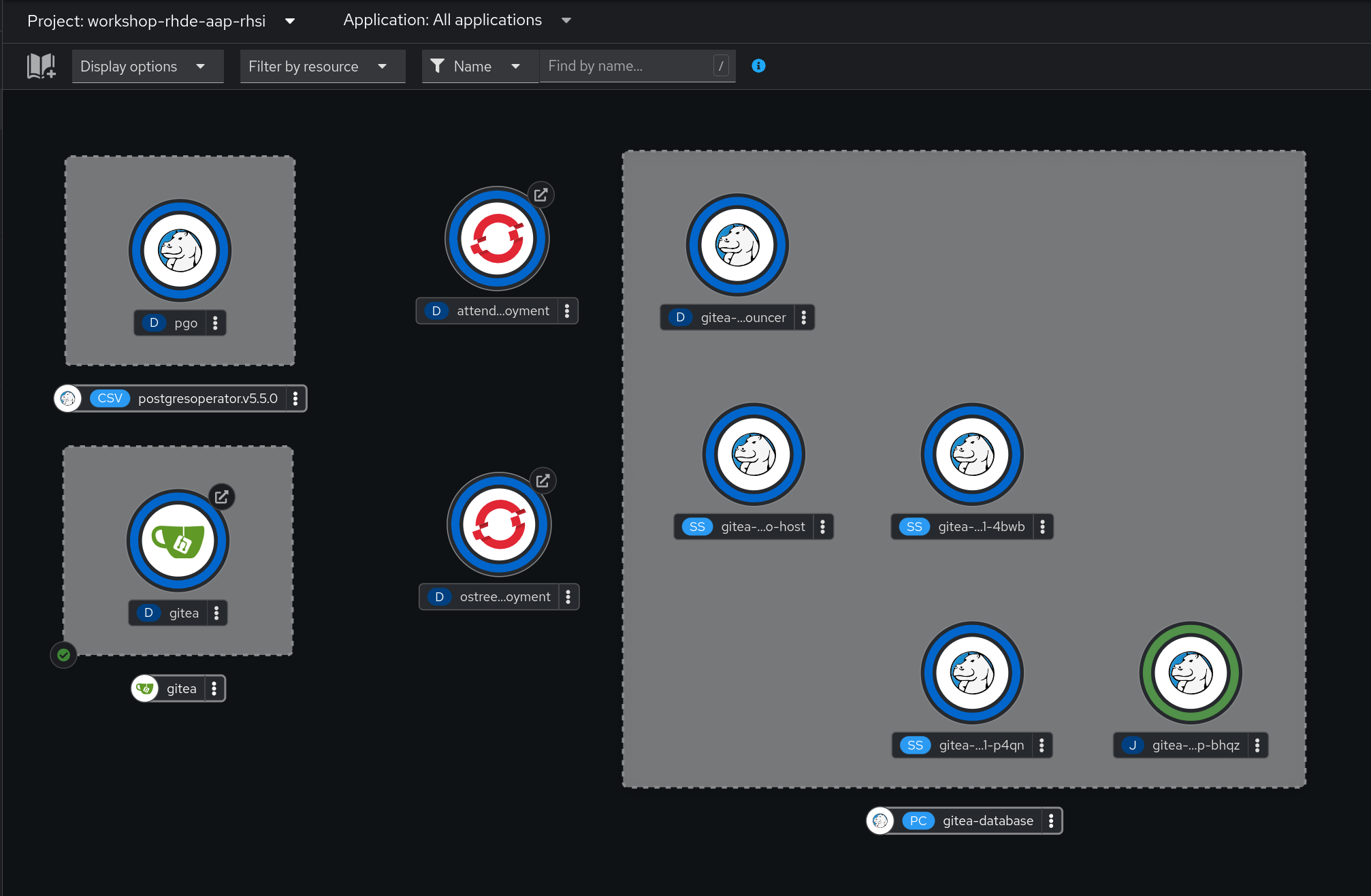Select the gitea-...ouncer deployment node

coord(737,245)
